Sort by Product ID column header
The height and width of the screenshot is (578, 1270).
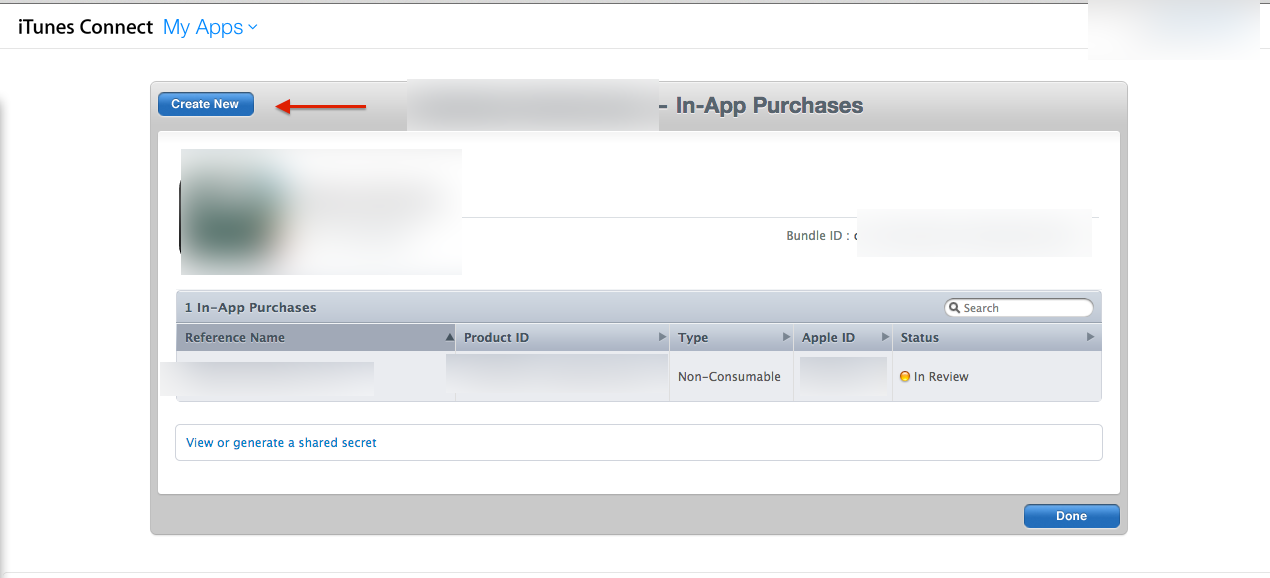562,337
